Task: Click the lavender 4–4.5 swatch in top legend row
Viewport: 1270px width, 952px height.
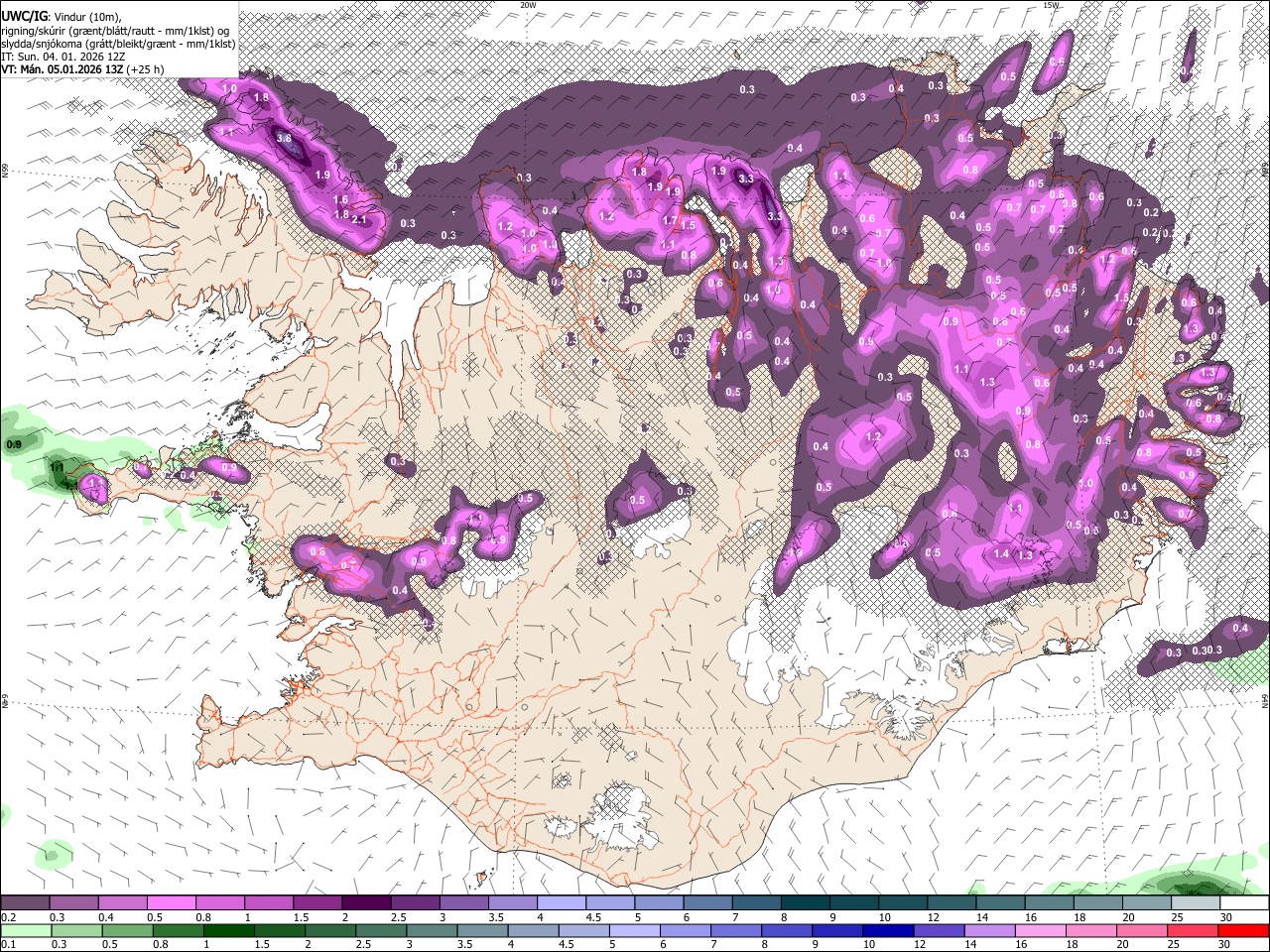Action: coord(561,903)
